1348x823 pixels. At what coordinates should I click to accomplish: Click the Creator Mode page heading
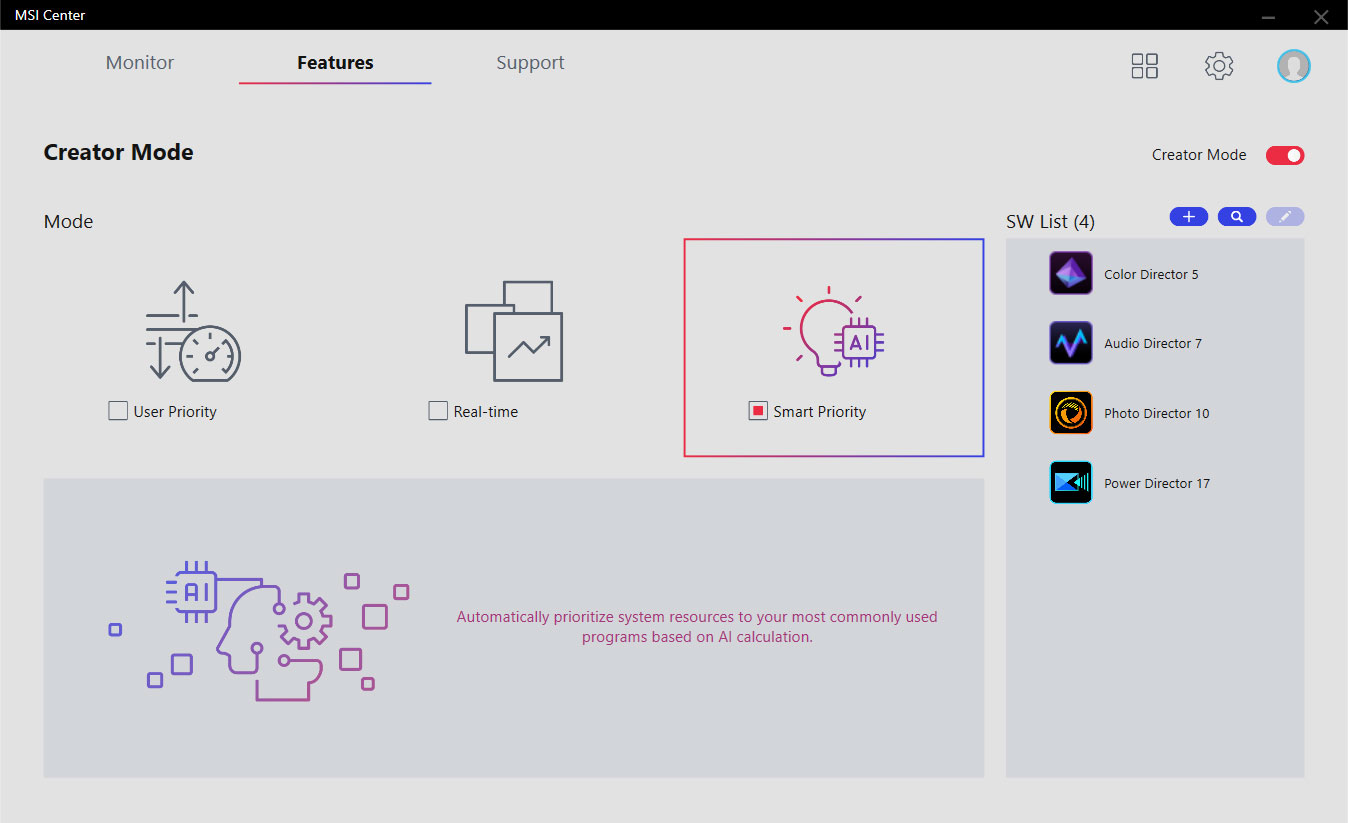click(x=119, y=153)
